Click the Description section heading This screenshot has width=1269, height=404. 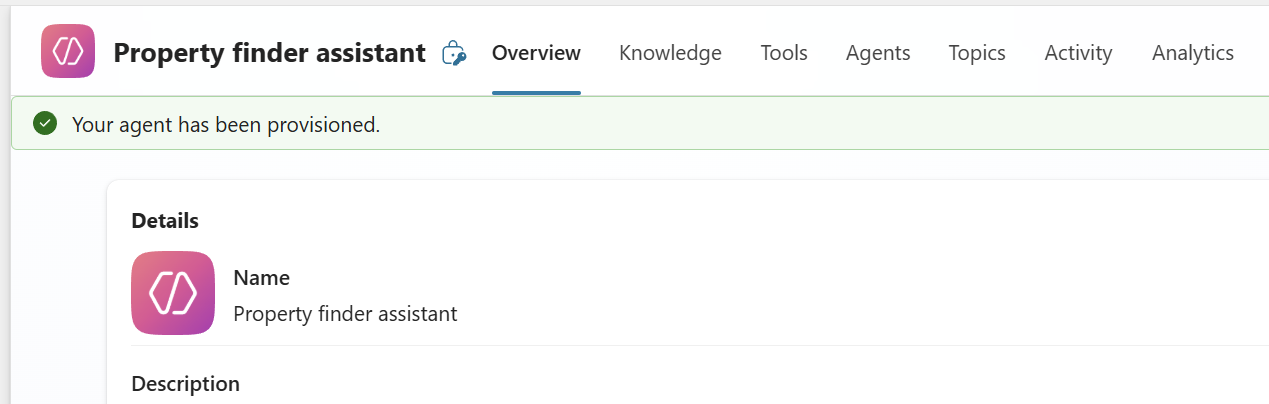(186, 384)
